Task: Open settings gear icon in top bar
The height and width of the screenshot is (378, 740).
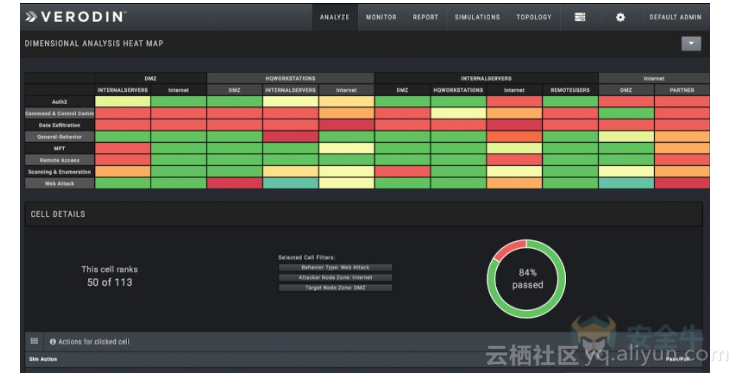Action: tap(620, 17)
